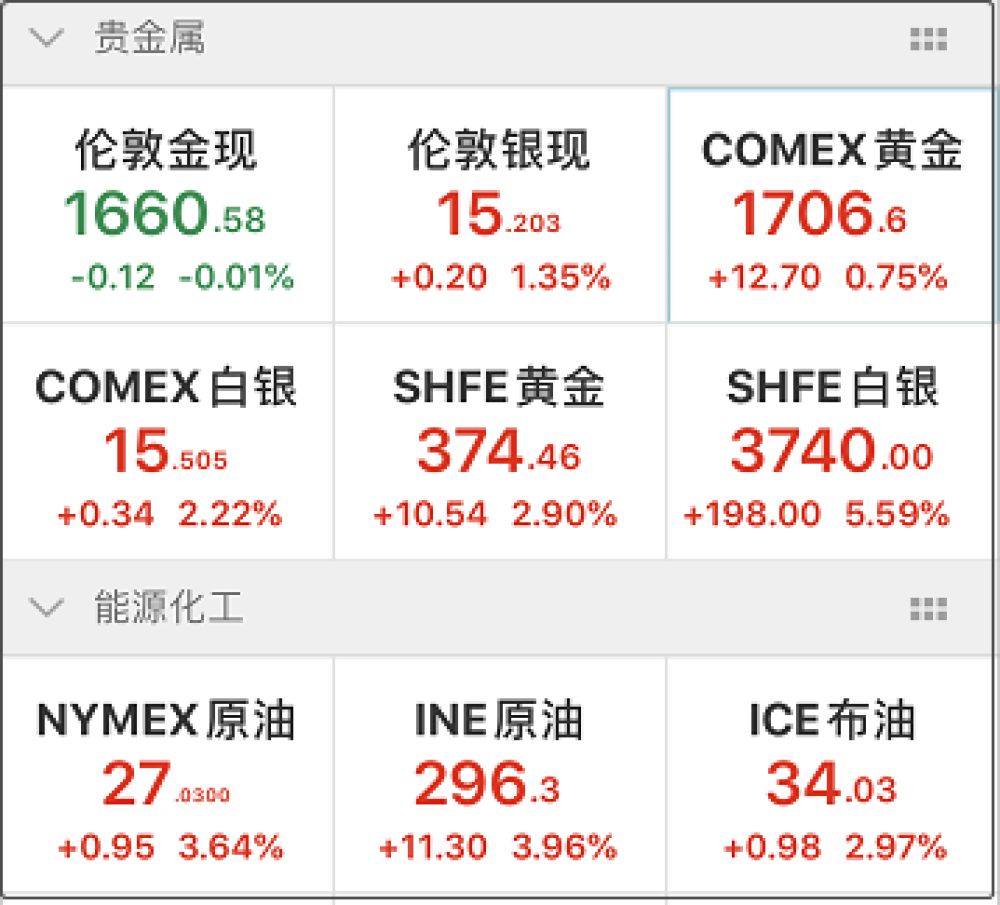
Task: Collapse the 贵金属 section chevron
Action: click(x=47, y=38)
